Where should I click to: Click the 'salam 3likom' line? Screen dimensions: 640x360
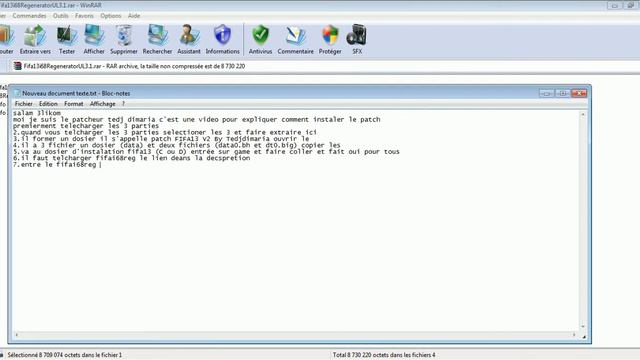(x=37, y=113)
